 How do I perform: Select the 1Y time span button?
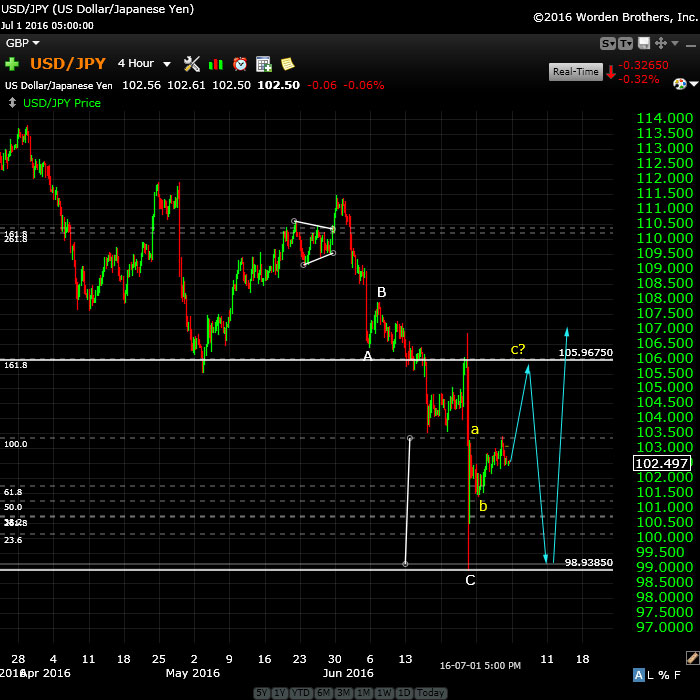point(279,692)
